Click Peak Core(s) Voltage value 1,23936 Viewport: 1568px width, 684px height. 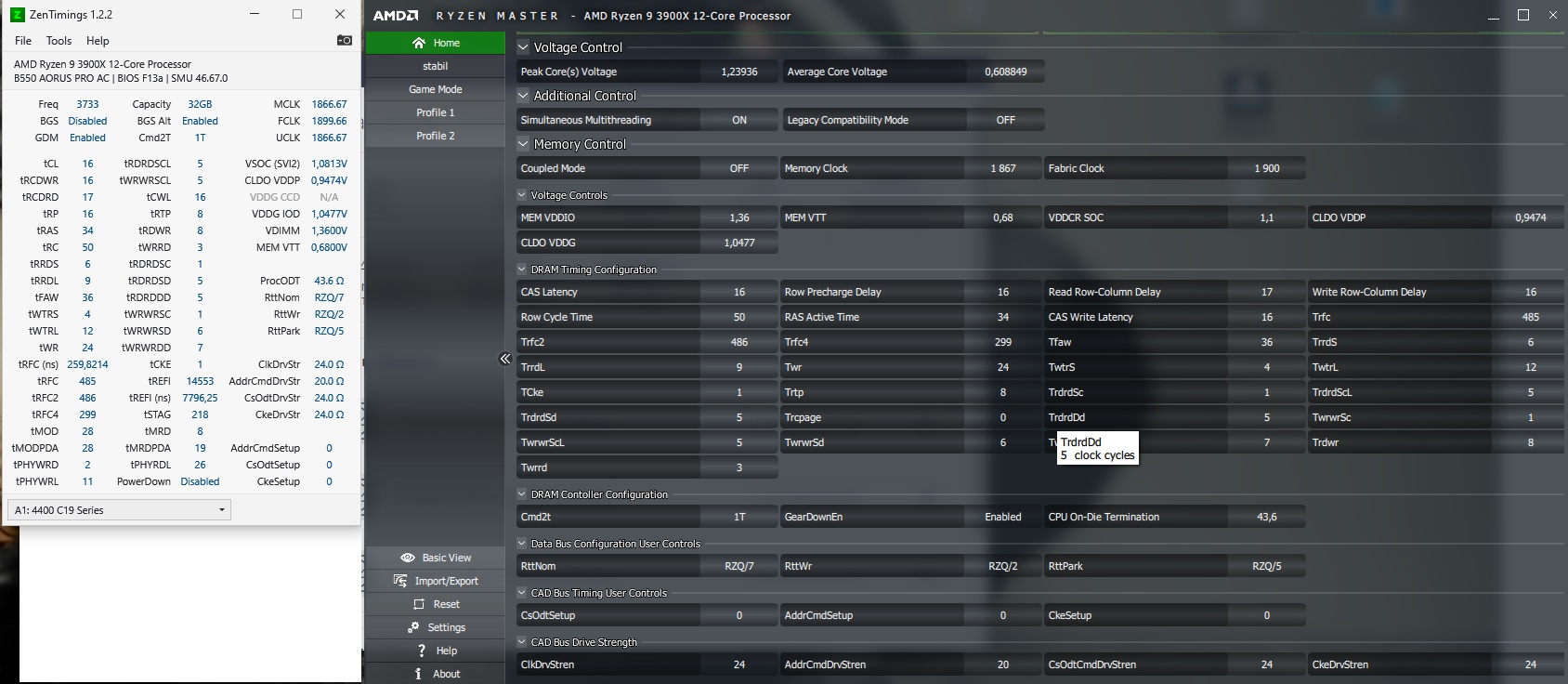click(x=739, y=72)
